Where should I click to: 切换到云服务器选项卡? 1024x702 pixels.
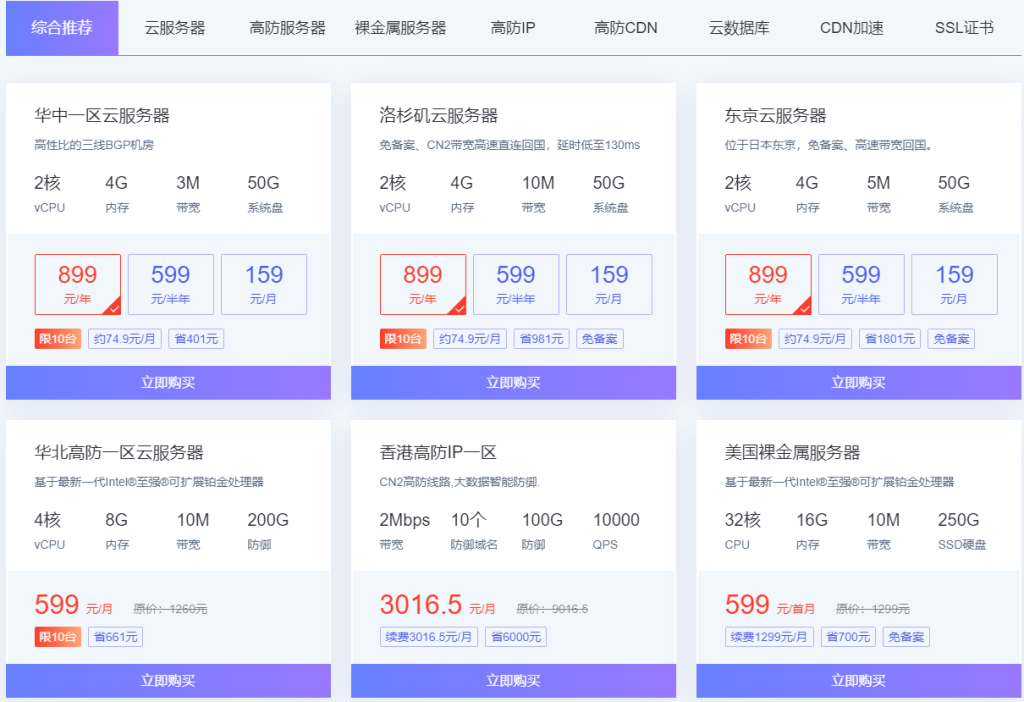click(172, 28)
